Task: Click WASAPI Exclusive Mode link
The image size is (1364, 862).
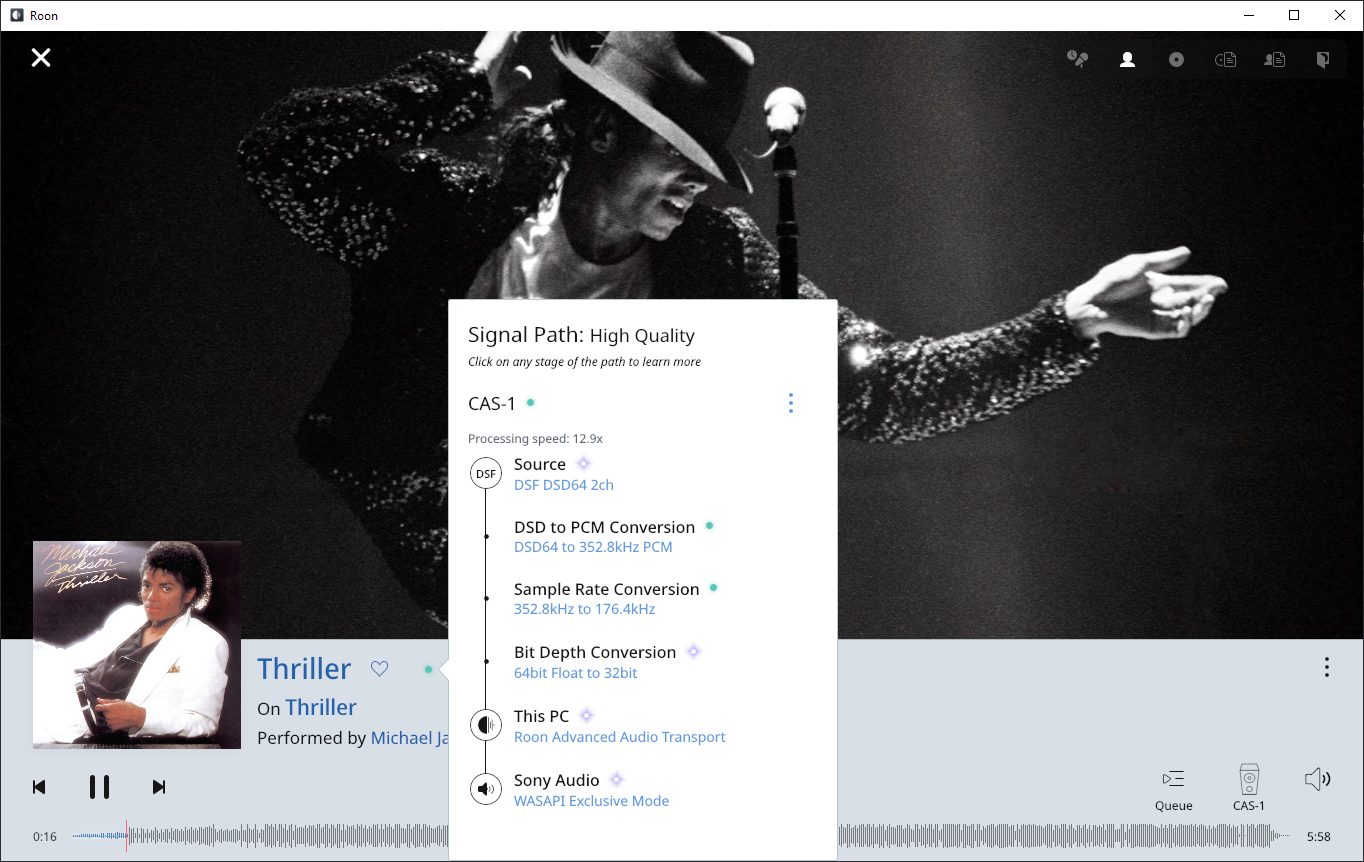Action: pyautogui.click(x=592, y=801)
